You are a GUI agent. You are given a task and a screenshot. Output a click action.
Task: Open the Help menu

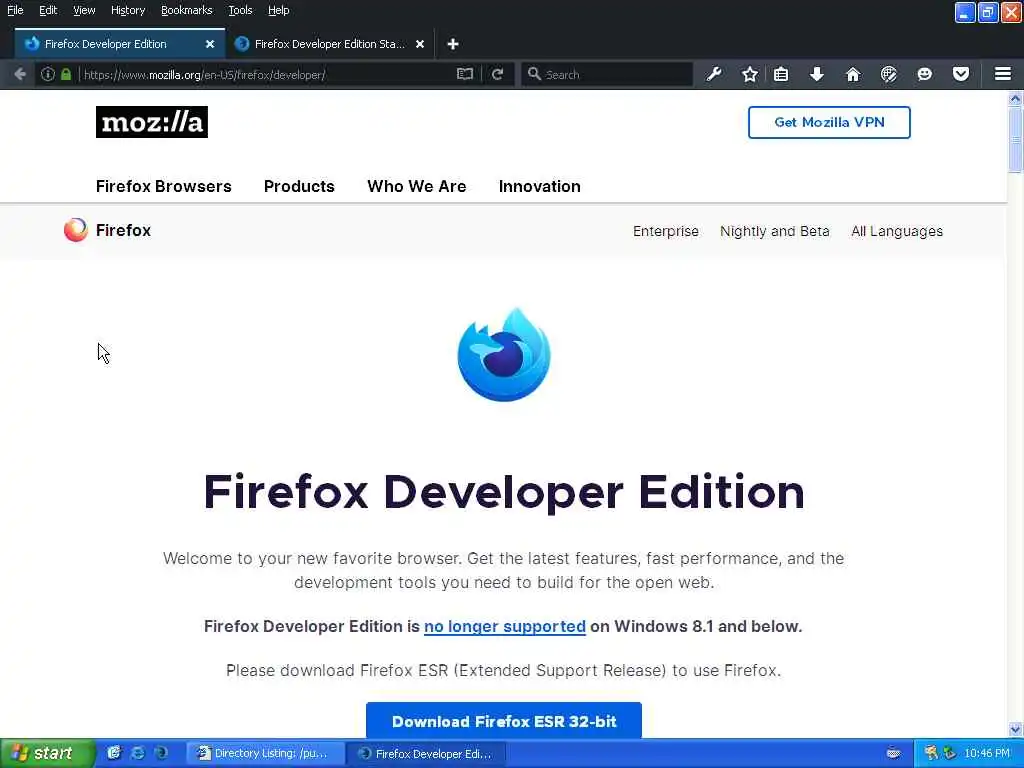[x=278, y=10]
